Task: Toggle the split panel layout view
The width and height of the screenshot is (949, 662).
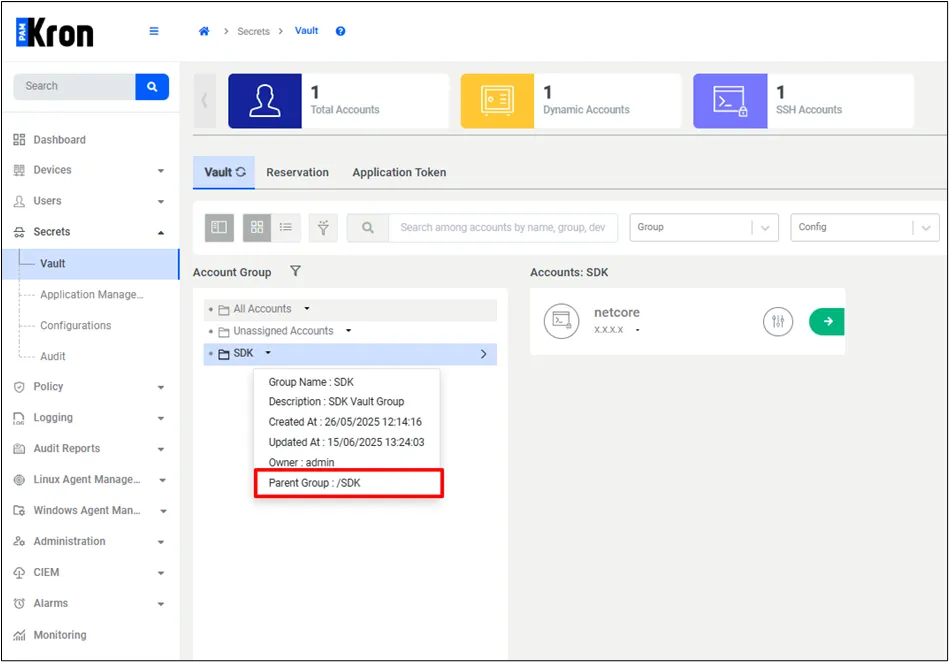Action: [219, 228]
